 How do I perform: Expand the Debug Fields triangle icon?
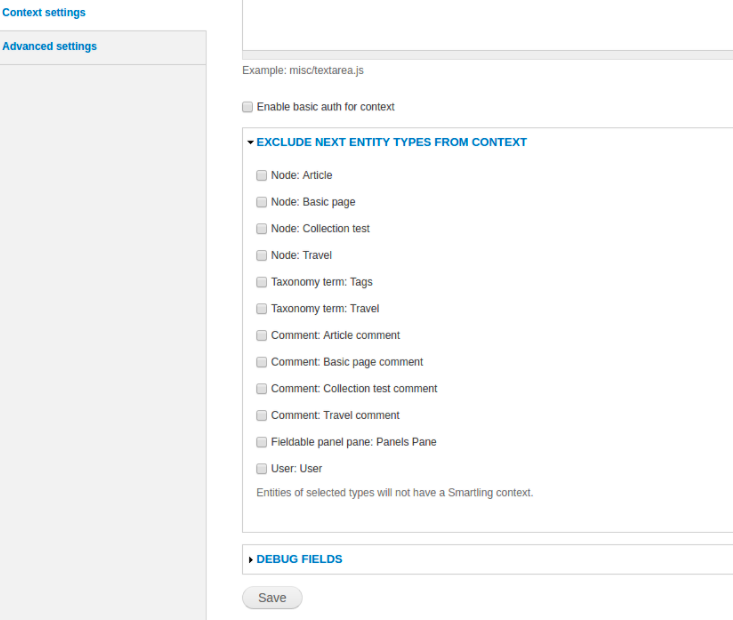click(x=251, y=560)
